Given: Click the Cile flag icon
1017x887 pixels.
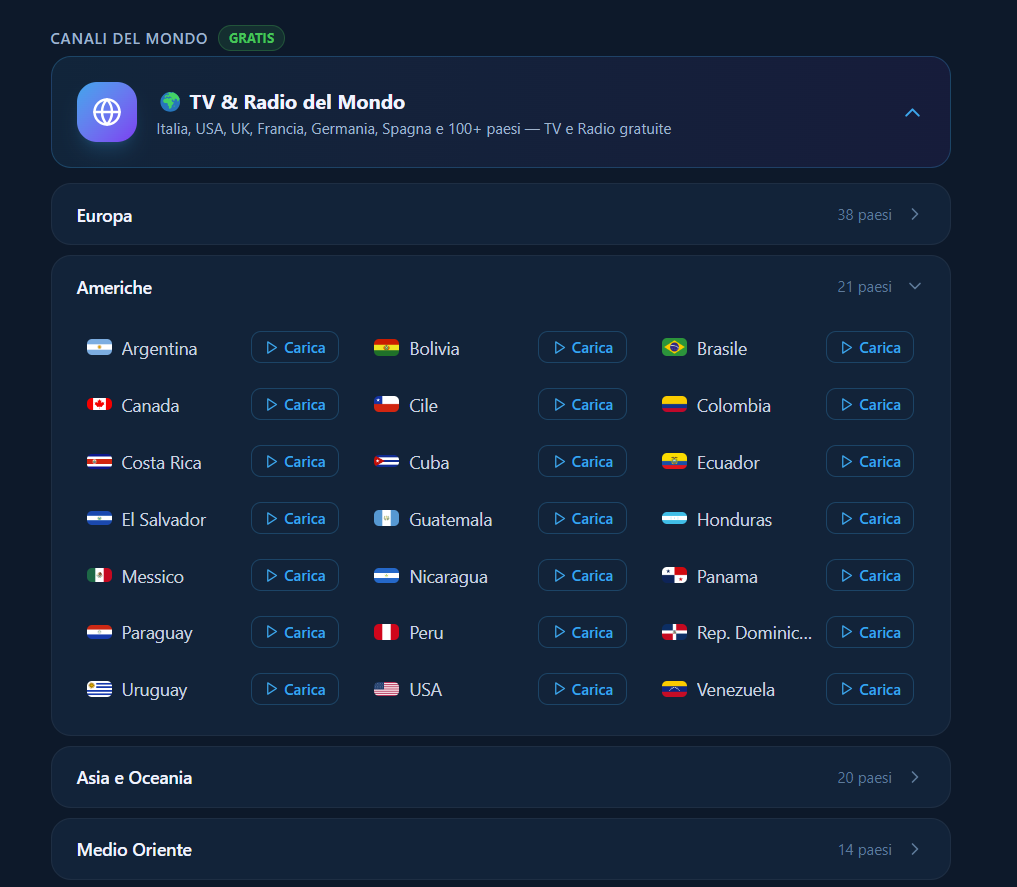Looking at the screenshot, I should (x=387, y=405).
